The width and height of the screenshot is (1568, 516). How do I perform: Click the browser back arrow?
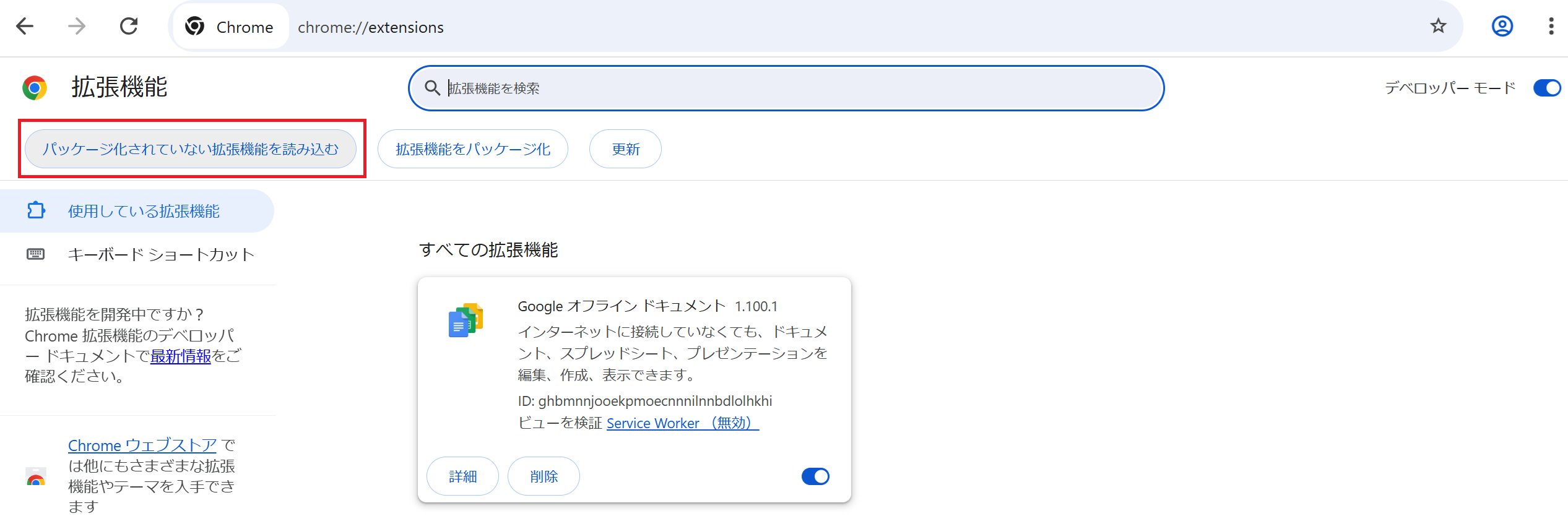[x=25, y=27]
